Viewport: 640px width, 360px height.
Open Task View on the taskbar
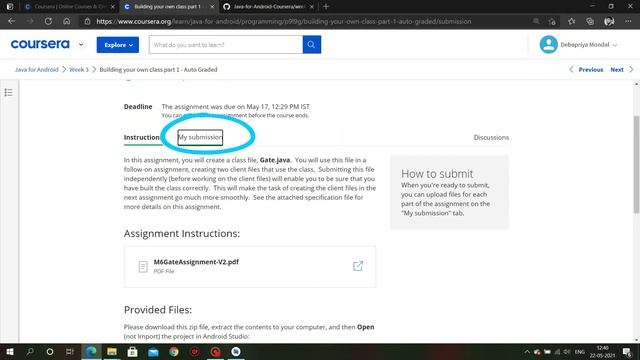coord(70,351)
